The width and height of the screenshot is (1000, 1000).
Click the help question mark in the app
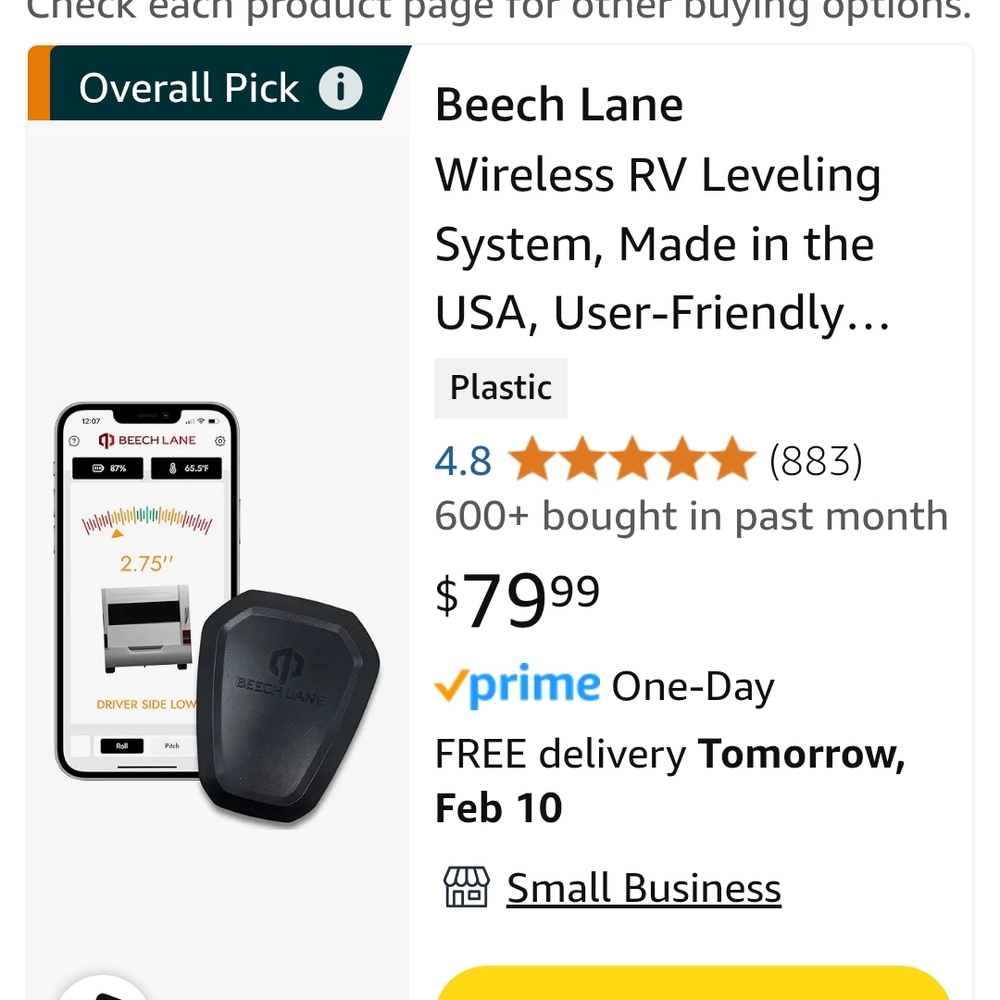74,440
